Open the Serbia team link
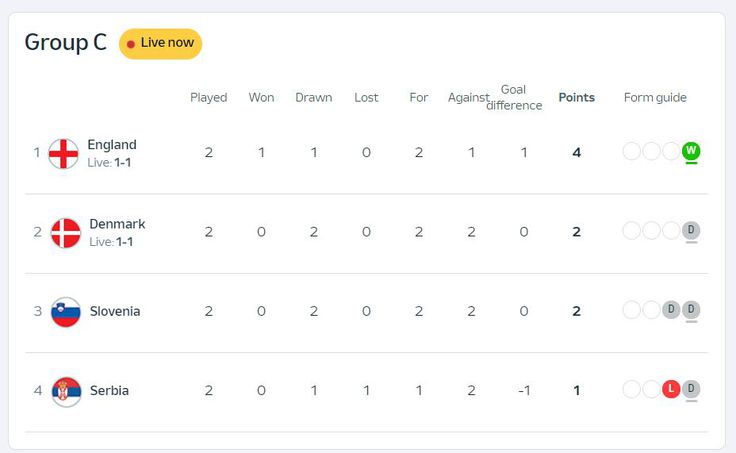Image resolution: width=736 pixels, height=453 pixels. point(109,391)
